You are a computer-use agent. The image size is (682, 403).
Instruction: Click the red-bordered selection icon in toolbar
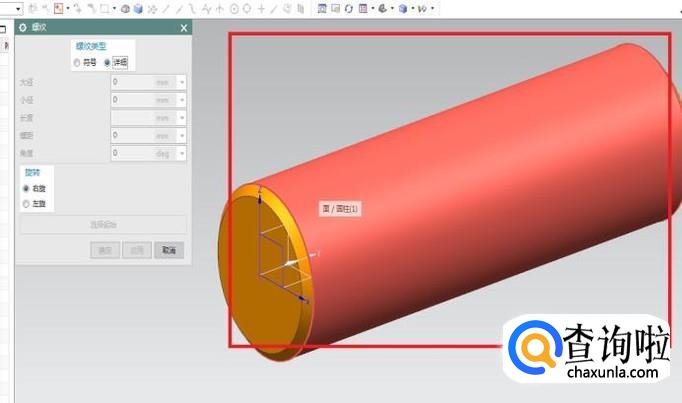(58, 8)
